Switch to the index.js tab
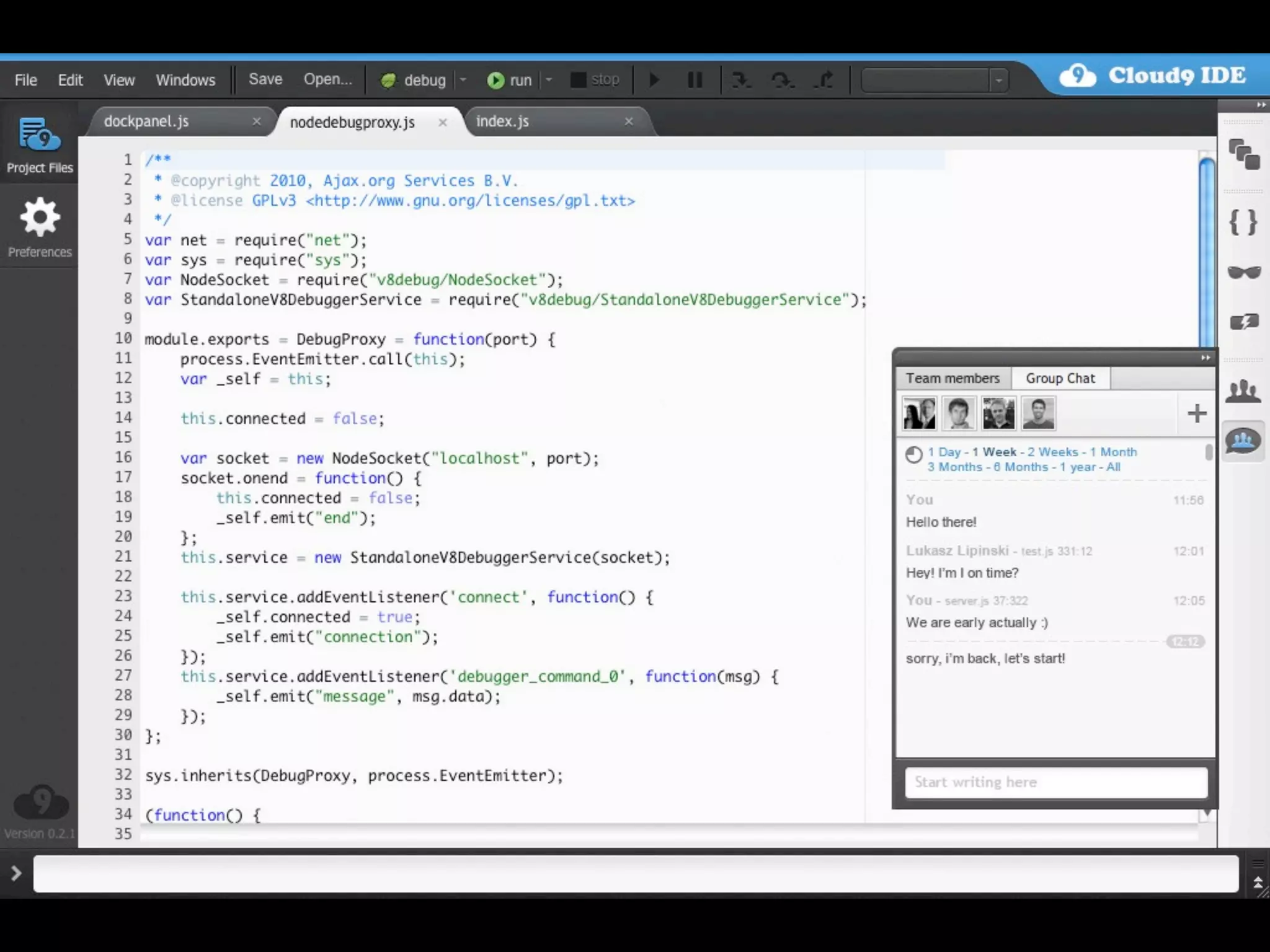Image resolution: width=1270 pixels, height=952 pixels. 502,121
